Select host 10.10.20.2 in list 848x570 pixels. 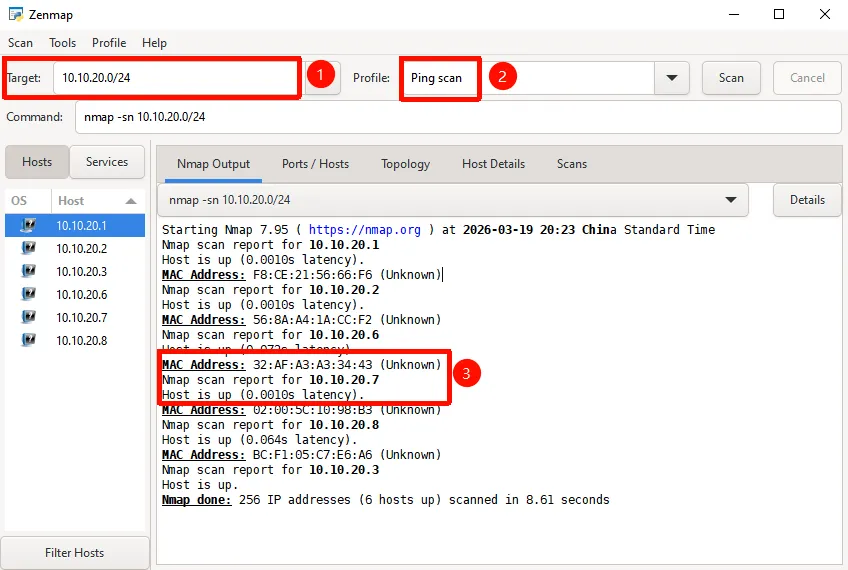[x=75, y=248]
